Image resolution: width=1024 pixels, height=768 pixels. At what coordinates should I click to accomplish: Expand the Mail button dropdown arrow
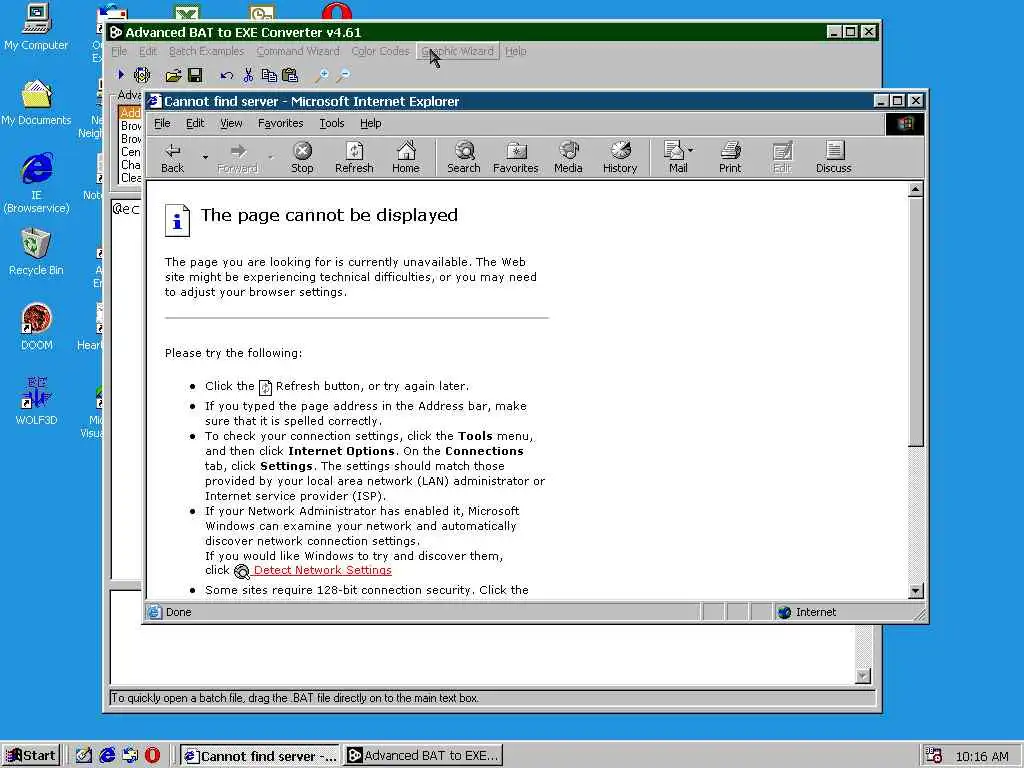tap(691, 150)
